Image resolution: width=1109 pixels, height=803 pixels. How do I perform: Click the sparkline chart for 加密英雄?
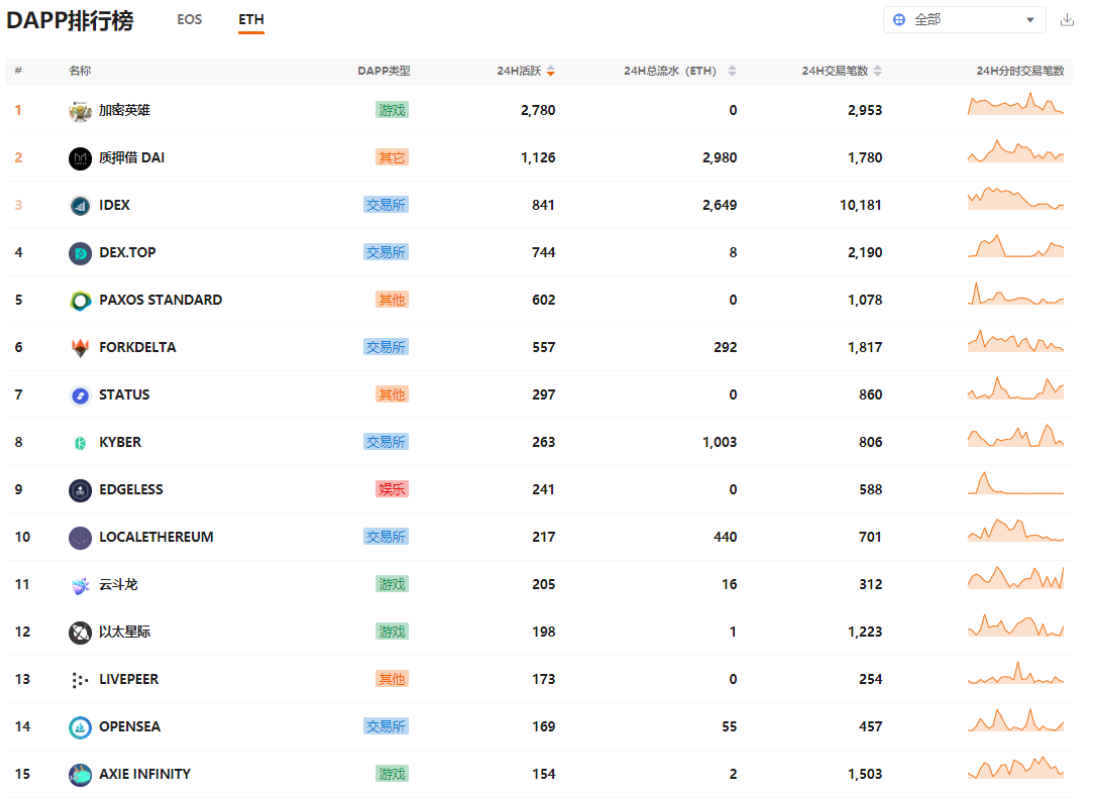1016,104
